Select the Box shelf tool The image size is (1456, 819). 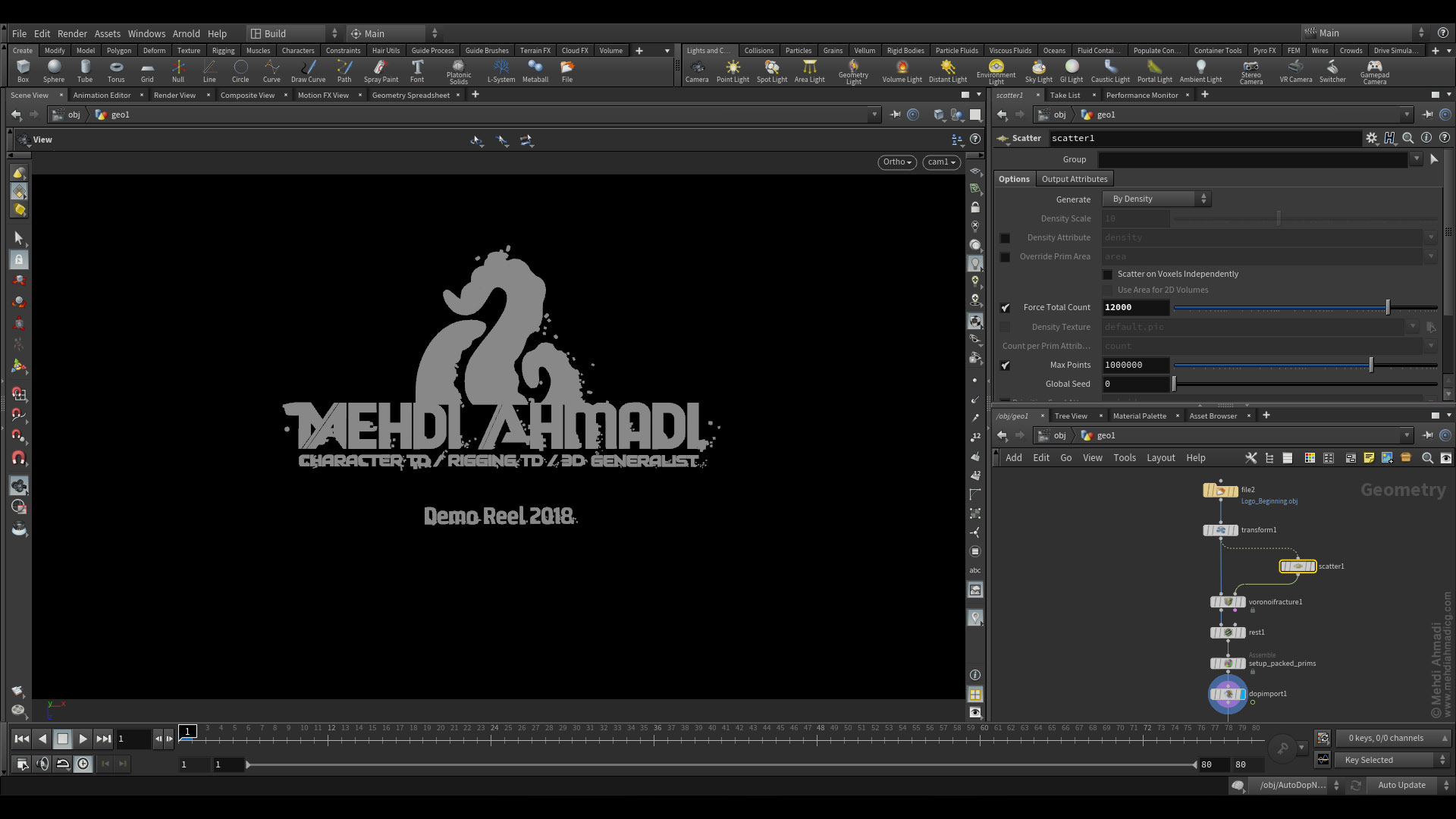(x=23, y=71)
